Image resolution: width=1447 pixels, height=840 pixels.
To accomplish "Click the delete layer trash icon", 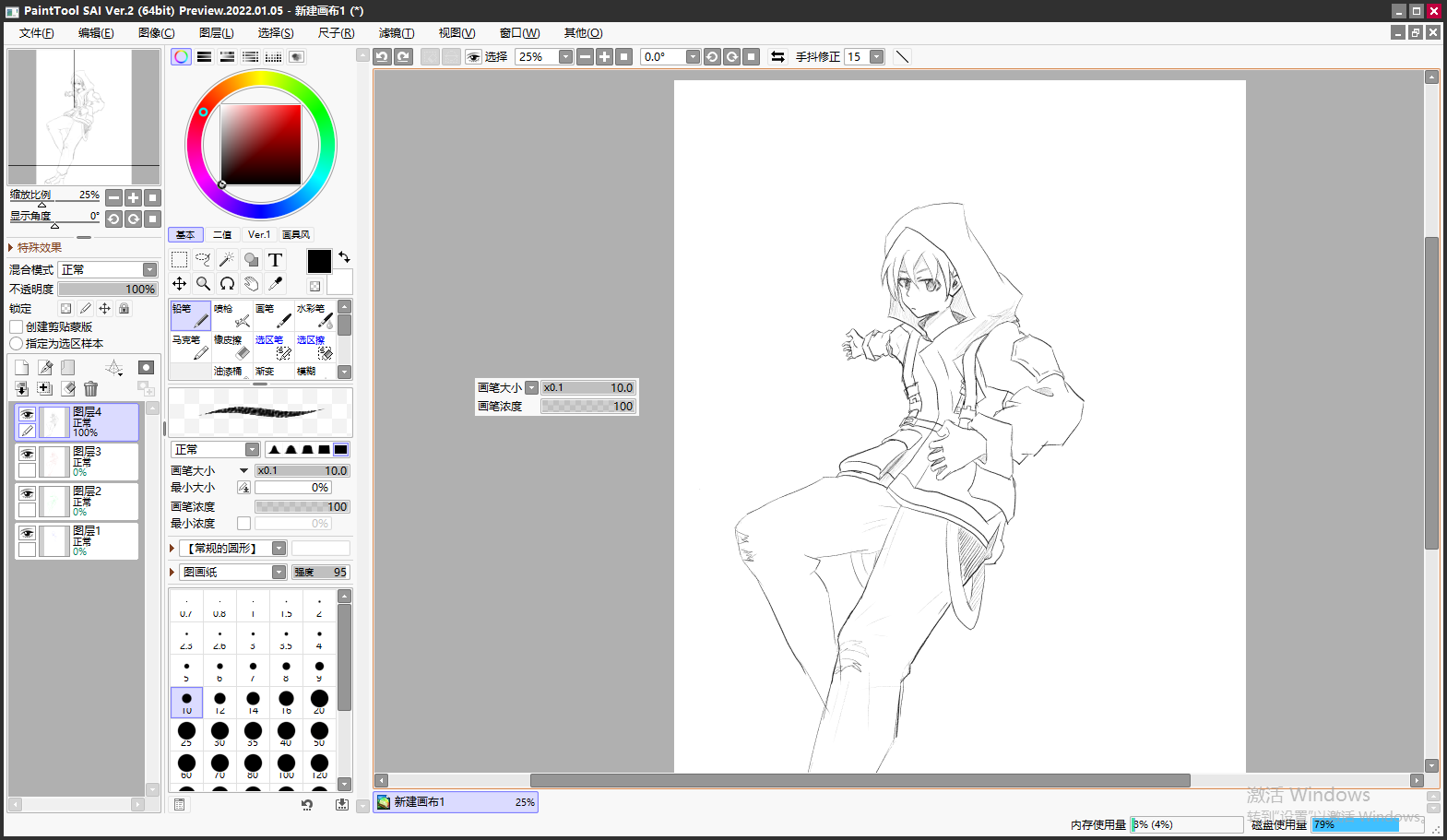I will [90, 389].
